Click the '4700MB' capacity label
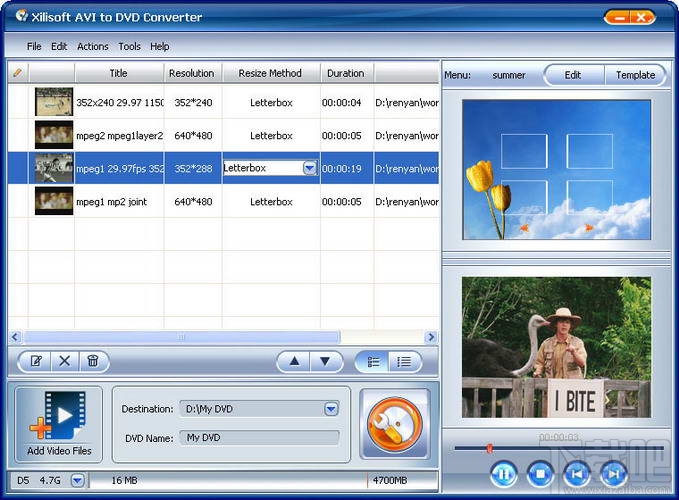The image size is (679, 500). [x=390, y=480]
